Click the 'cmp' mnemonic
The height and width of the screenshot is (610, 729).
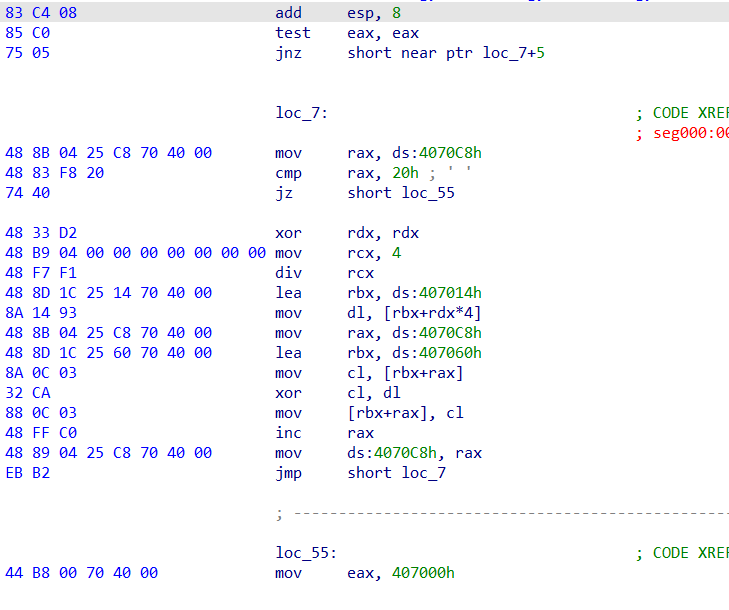pyautogui.click(x=288, y=173)
